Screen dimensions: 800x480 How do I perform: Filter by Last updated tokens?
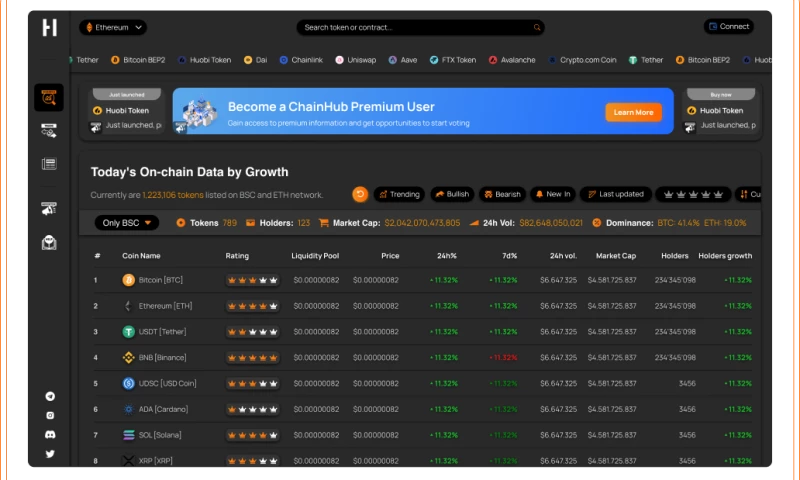[x=616, y=194]
